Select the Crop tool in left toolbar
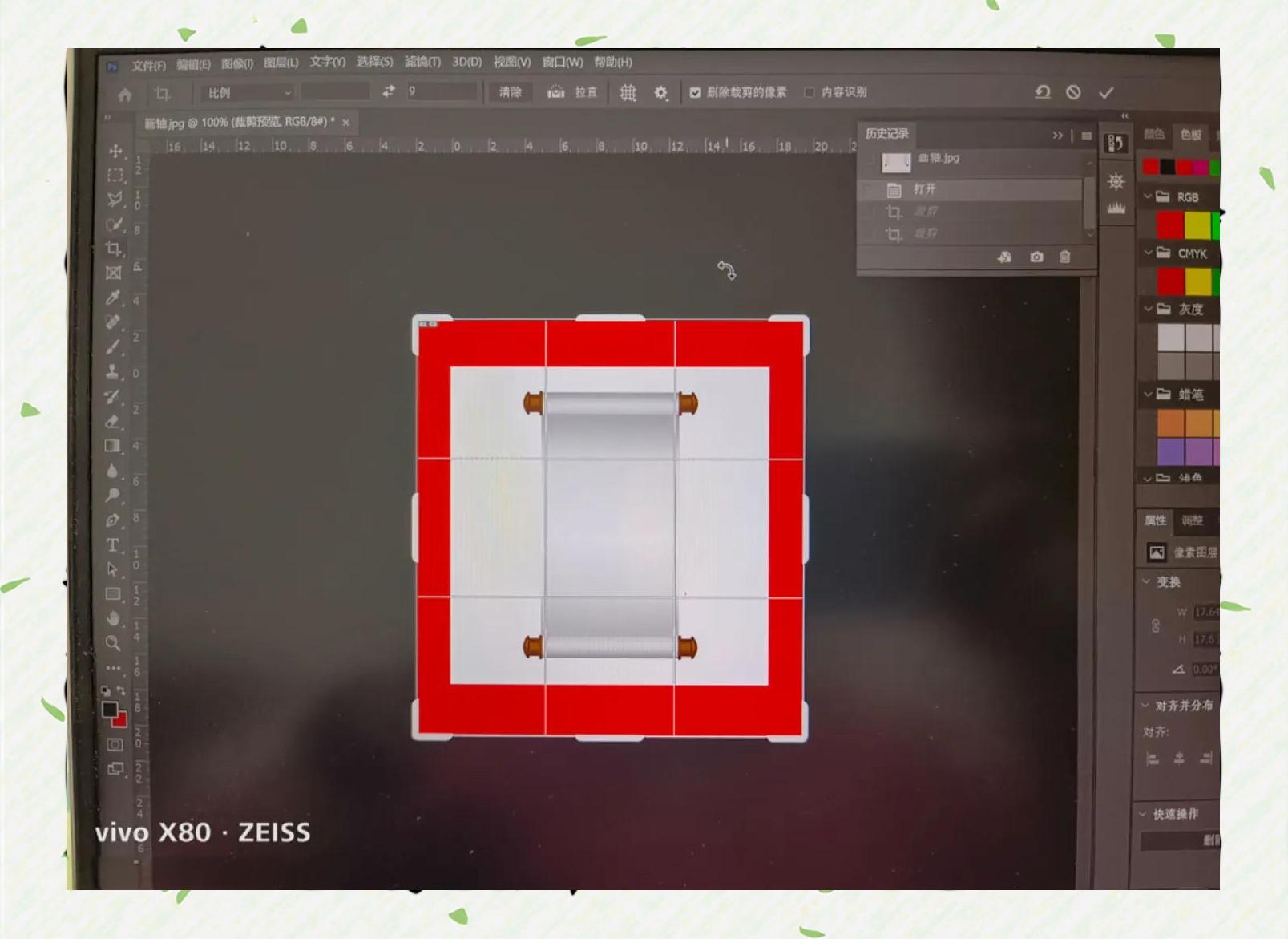The height and width of the screenshot is (939, 1288). 114,249
